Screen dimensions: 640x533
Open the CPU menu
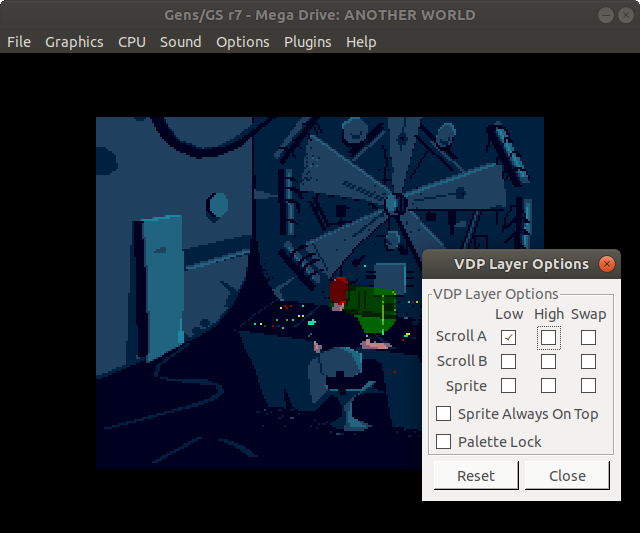click(x=132, y=42)
